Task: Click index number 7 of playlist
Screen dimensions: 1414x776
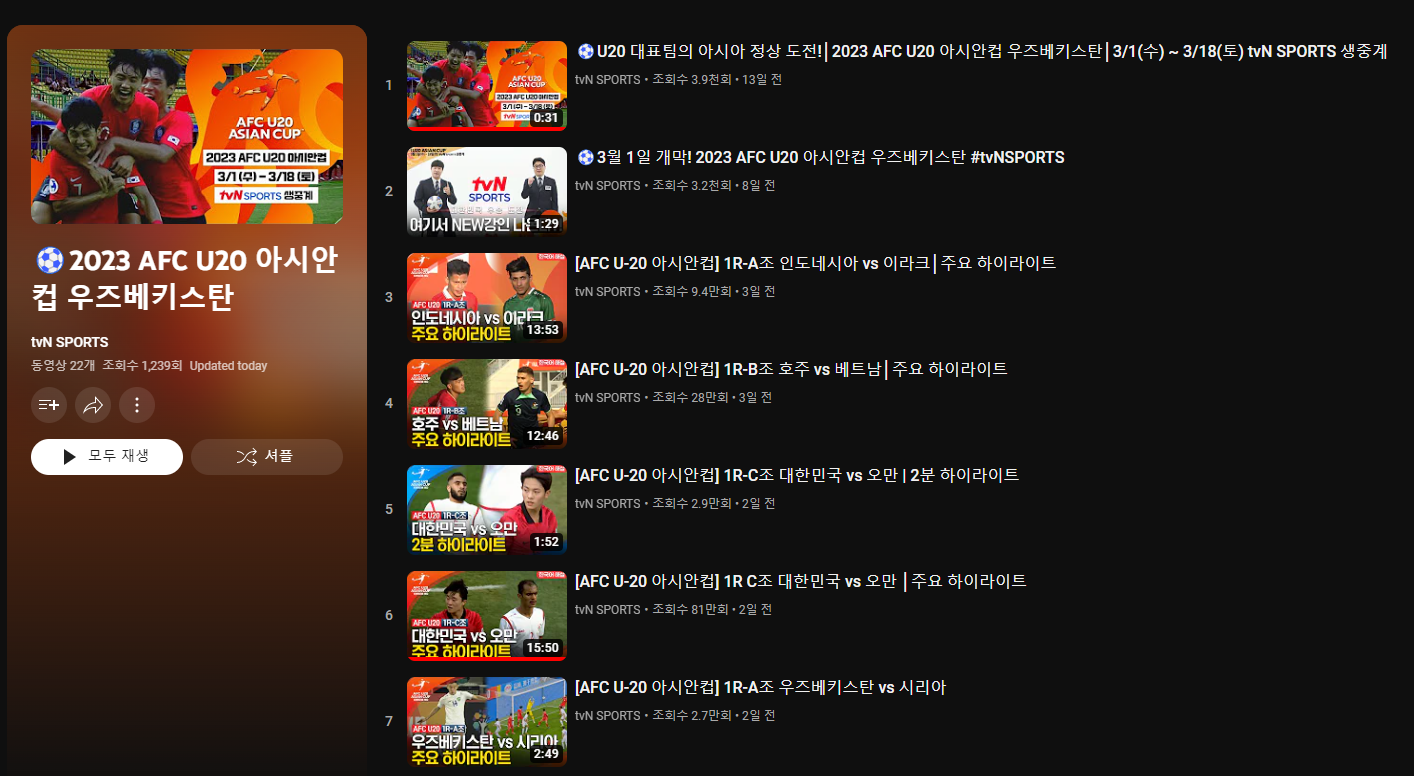Action: [389, 721]
